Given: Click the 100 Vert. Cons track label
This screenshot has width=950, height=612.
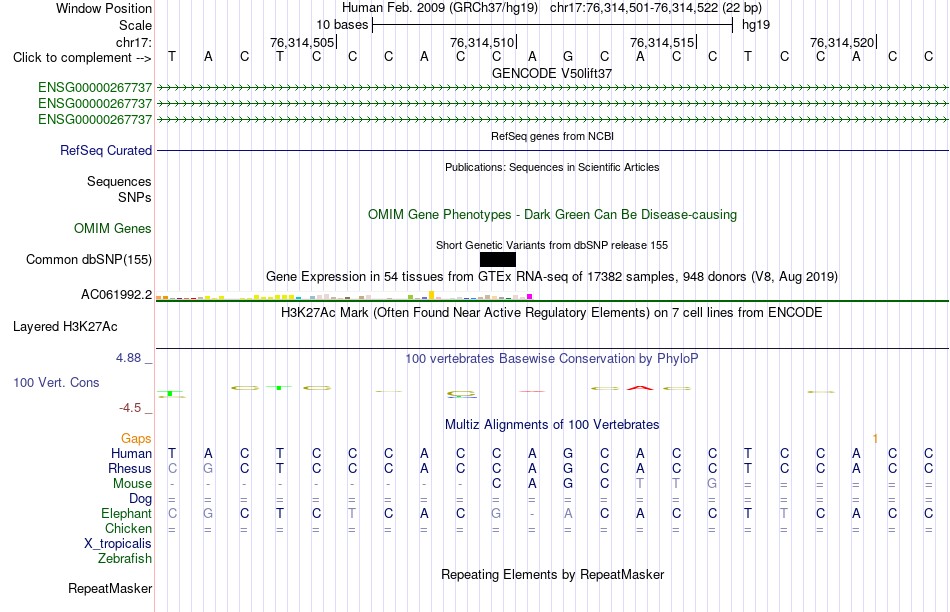Looking at the screenshot, I should click(x=56, y=382).
